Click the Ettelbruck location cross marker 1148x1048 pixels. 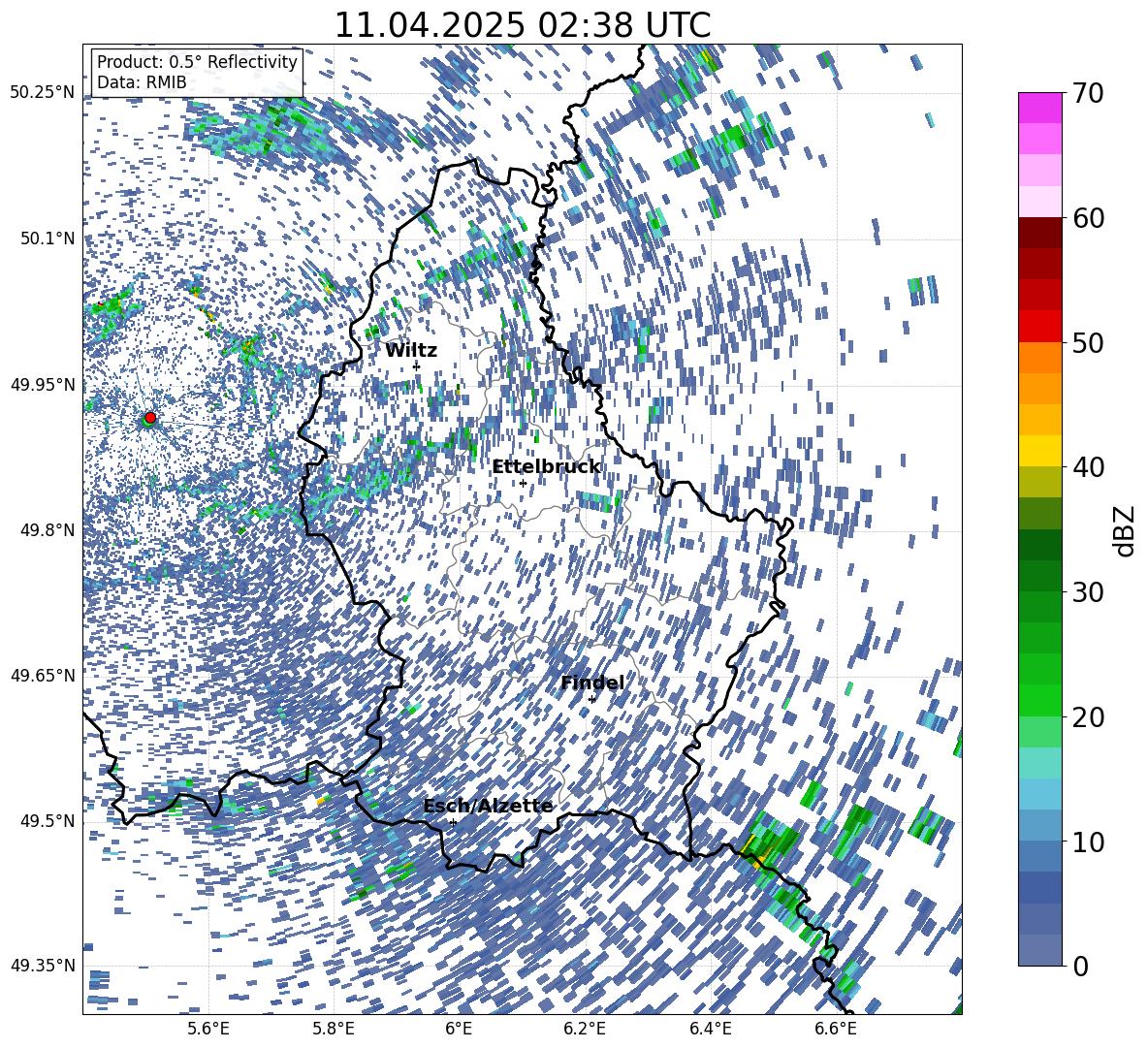click(523, 483)
